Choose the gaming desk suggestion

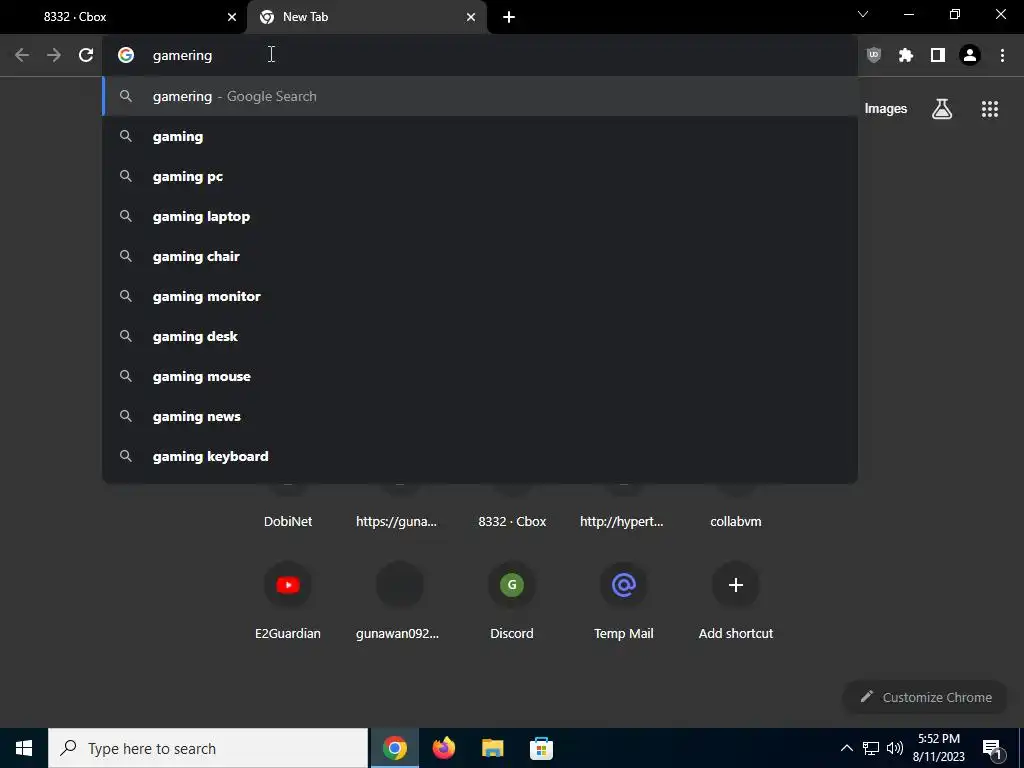click(x=480, y=336)
